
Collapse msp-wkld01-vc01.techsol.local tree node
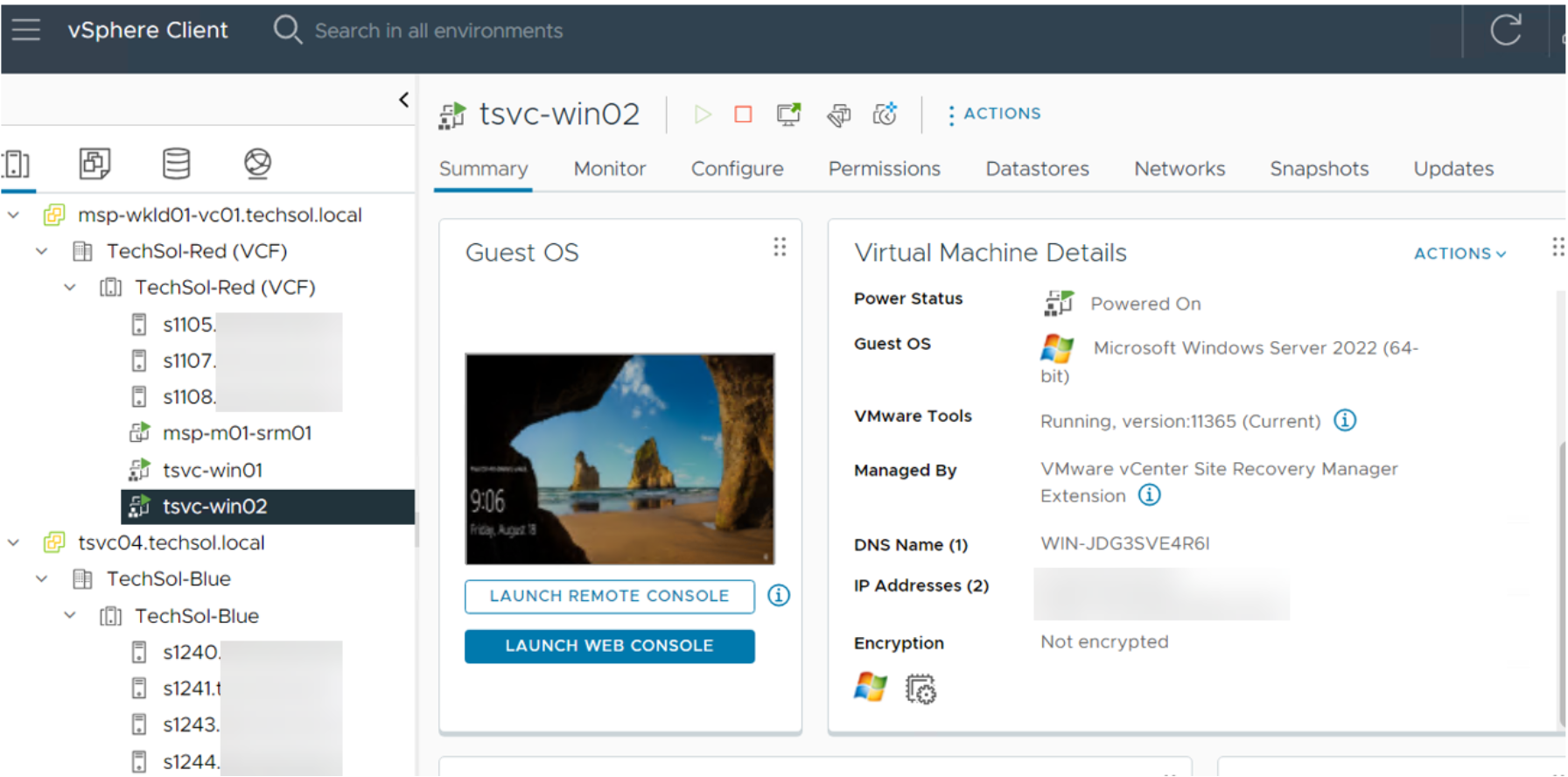point(13,215)
